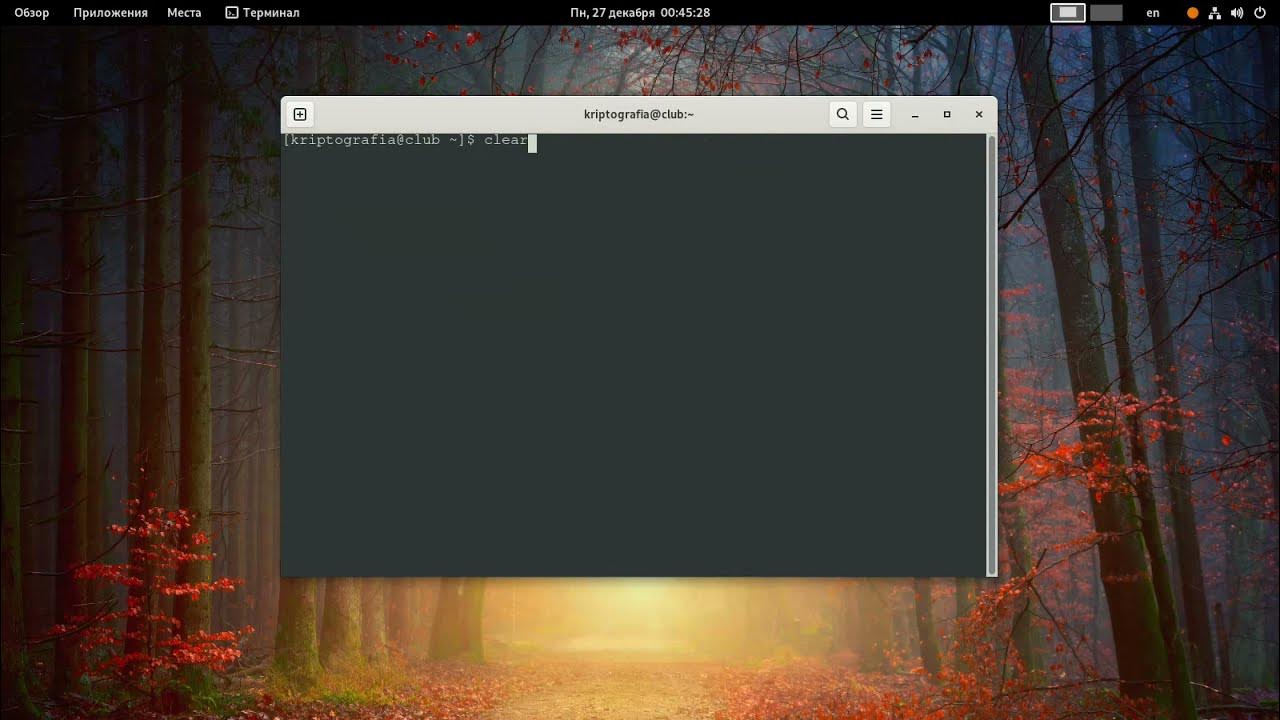Click the [kriptografia@club ~]$ prompt text
Image resolution: width=1280 pixels, height=720 pixels.
[x=379, y=141]
